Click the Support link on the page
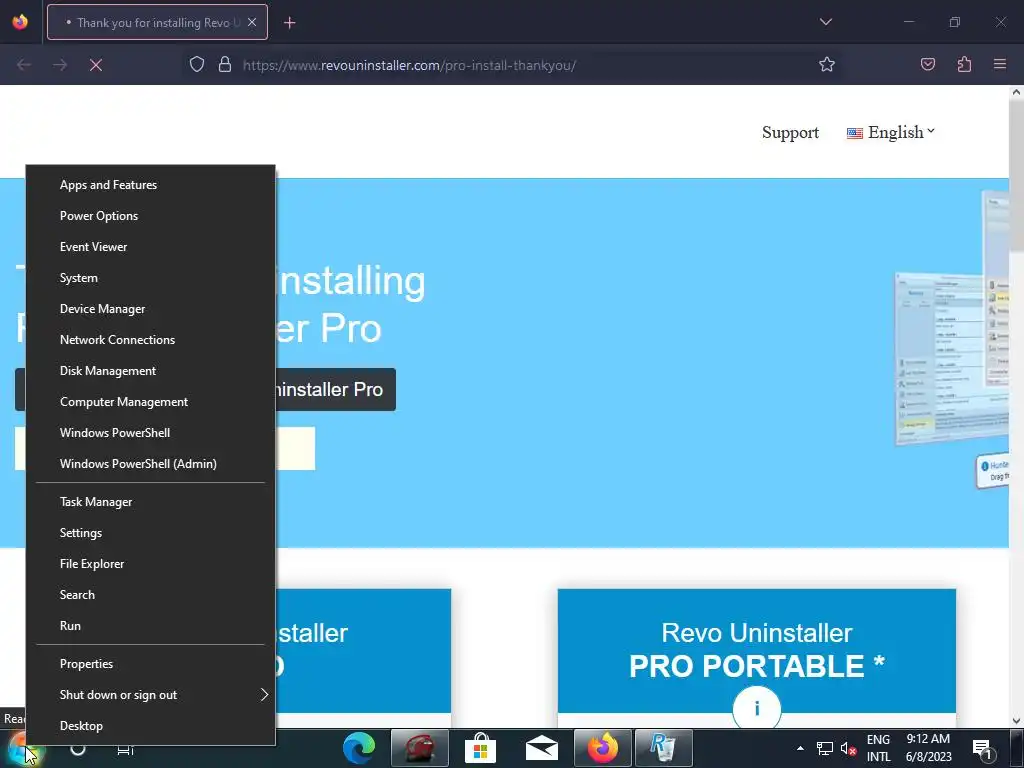This screenshot has width=1024, height=768. click(790, 133)
